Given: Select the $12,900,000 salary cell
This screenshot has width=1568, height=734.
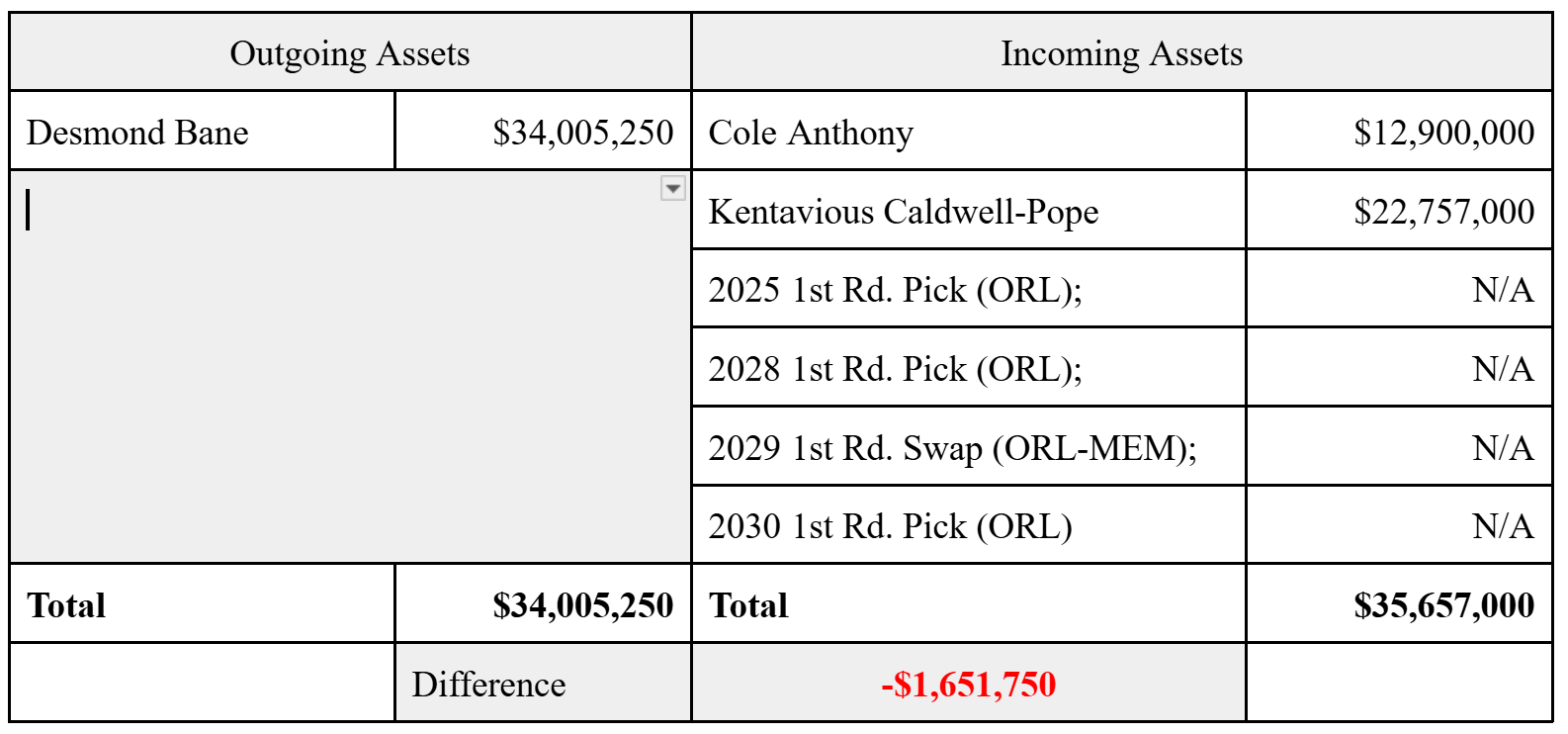Looking at the screenshot, I should tap(1399, 131).
